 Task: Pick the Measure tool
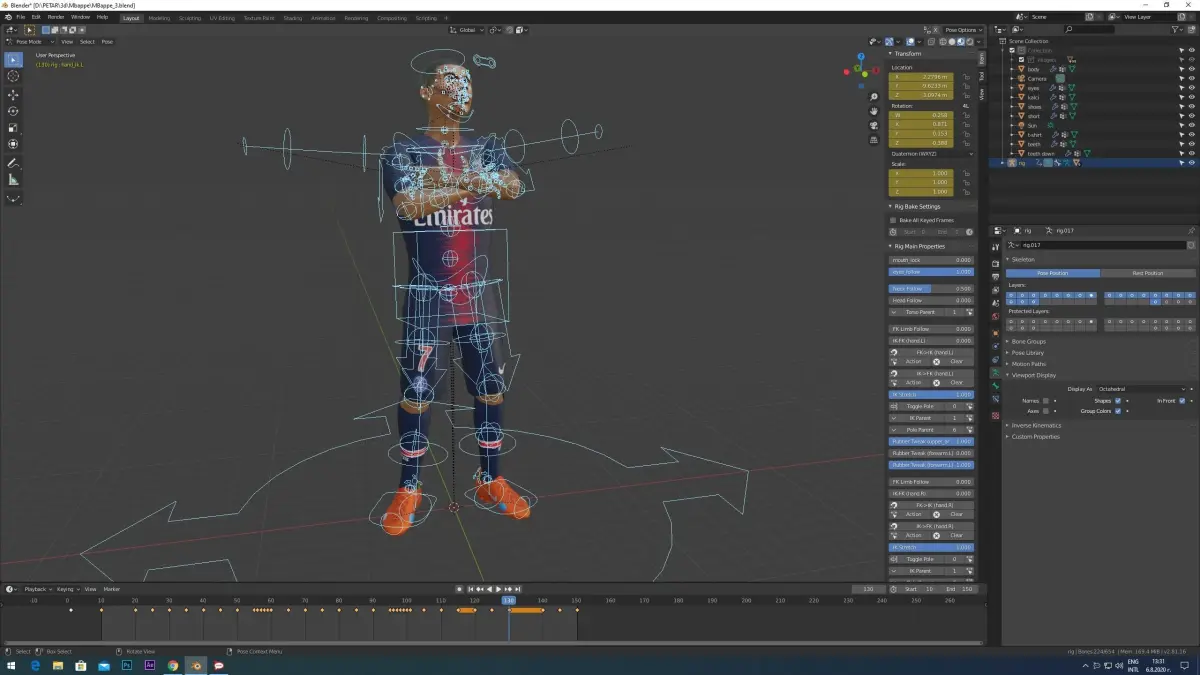click(x=13, y=180)
